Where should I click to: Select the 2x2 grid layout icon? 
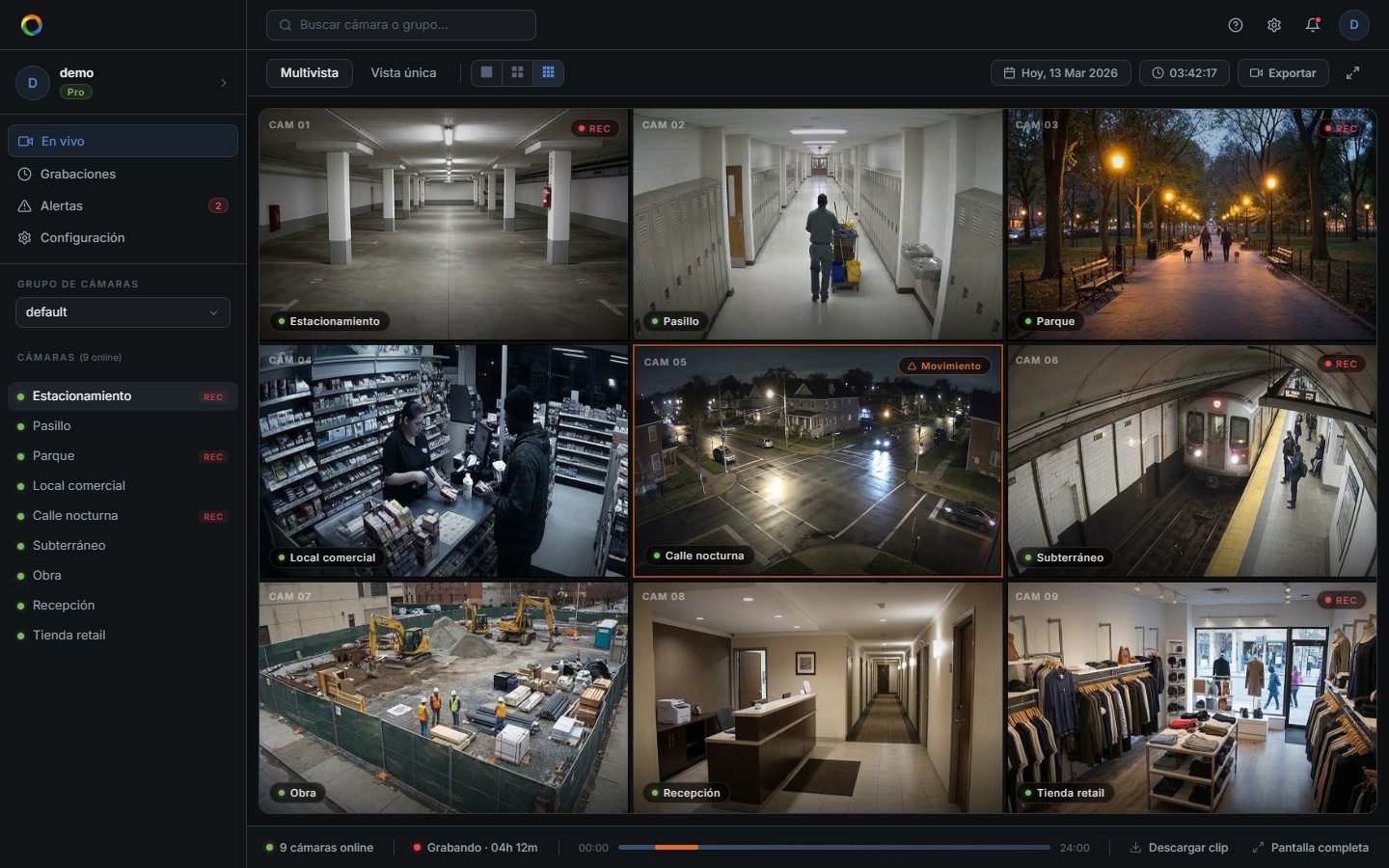click(x=517, y=73)
